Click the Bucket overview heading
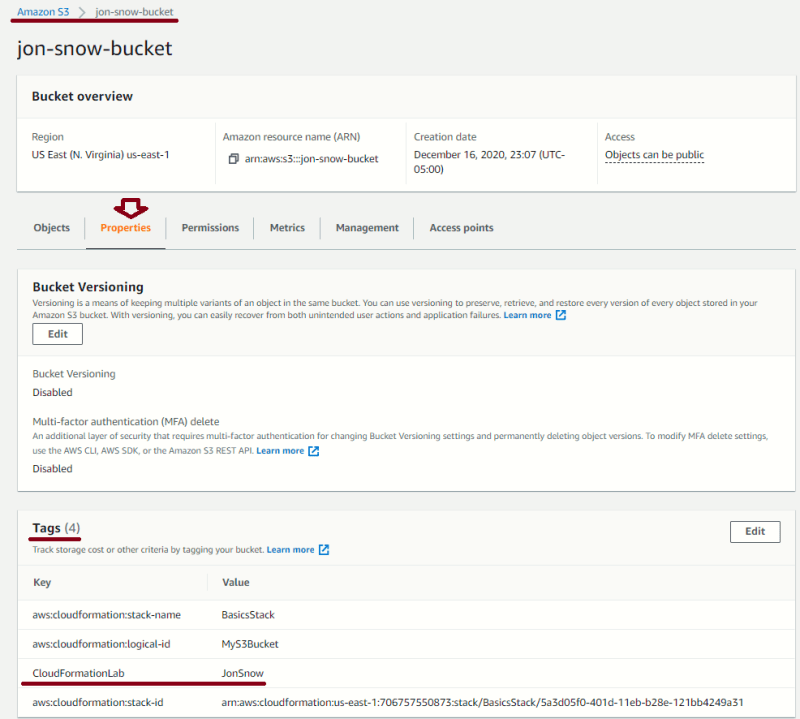 [x=82, y=96]
